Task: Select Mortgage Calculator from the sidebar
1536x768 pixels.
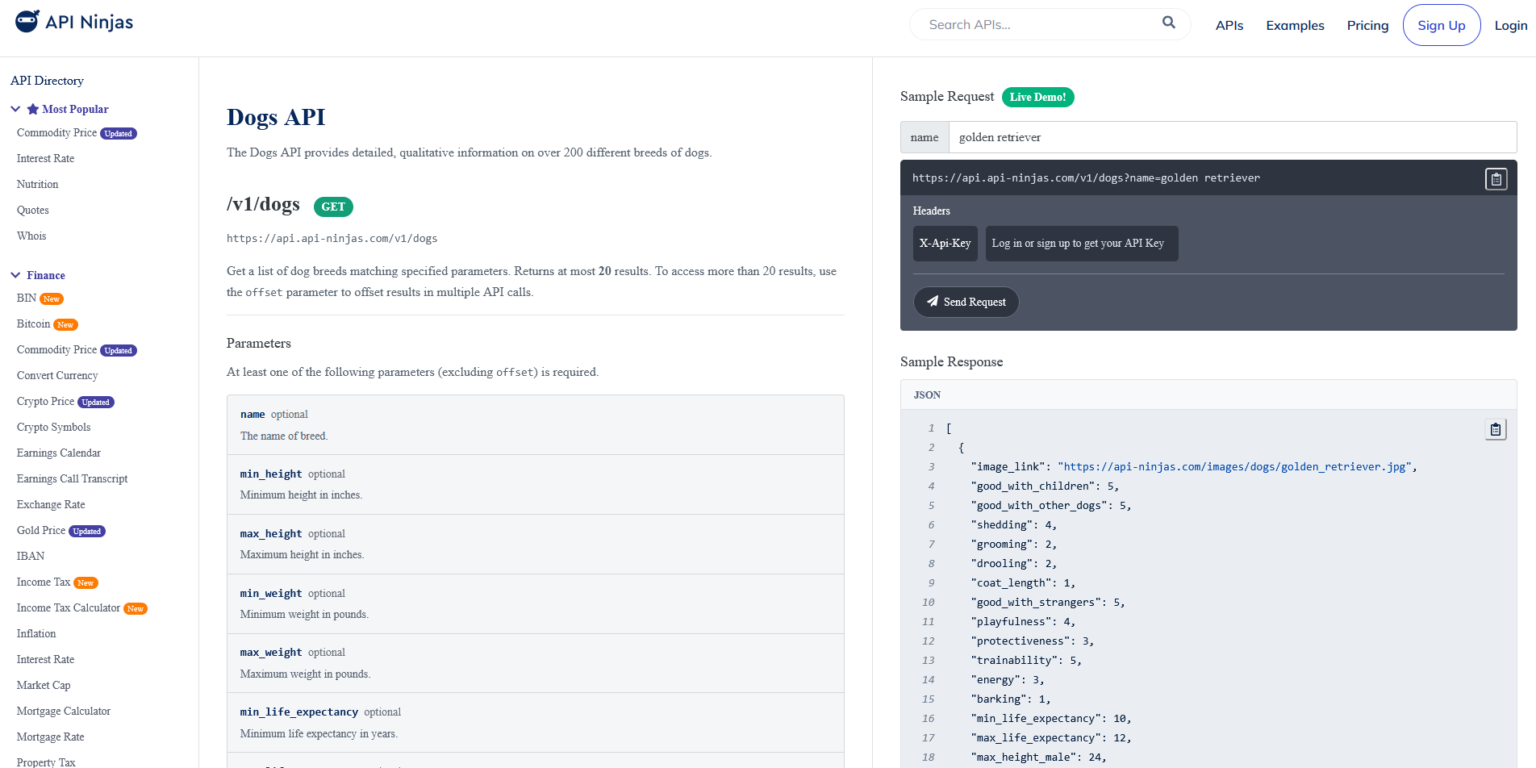Action: tap(63, 711)
